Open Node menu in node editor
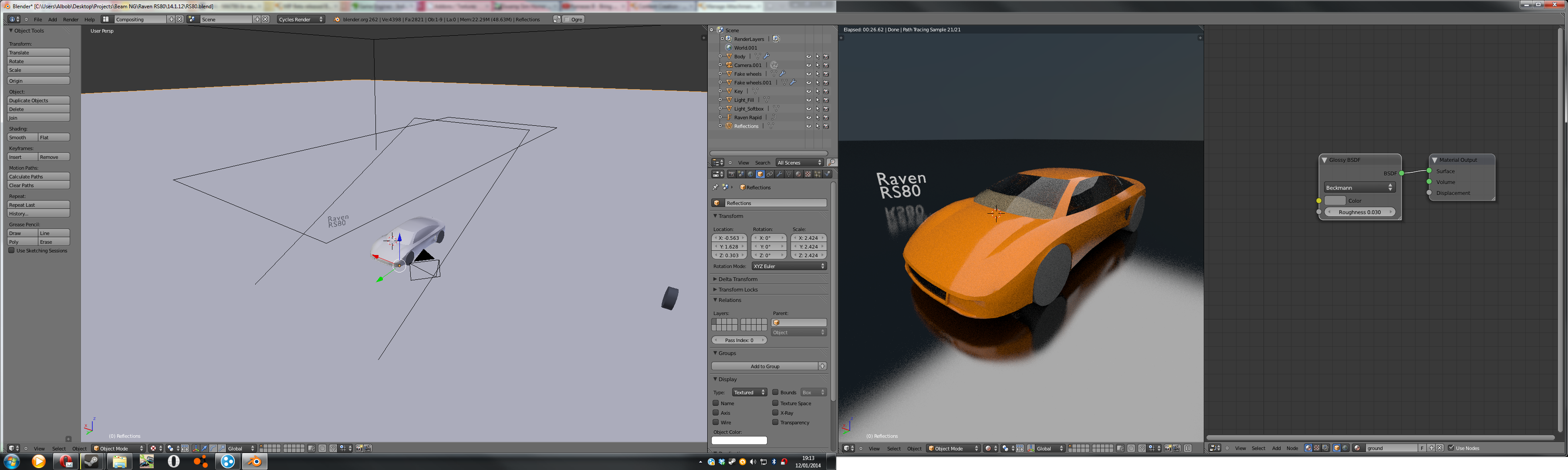This screenshot has height=470, width=1568. (1292, 448)
